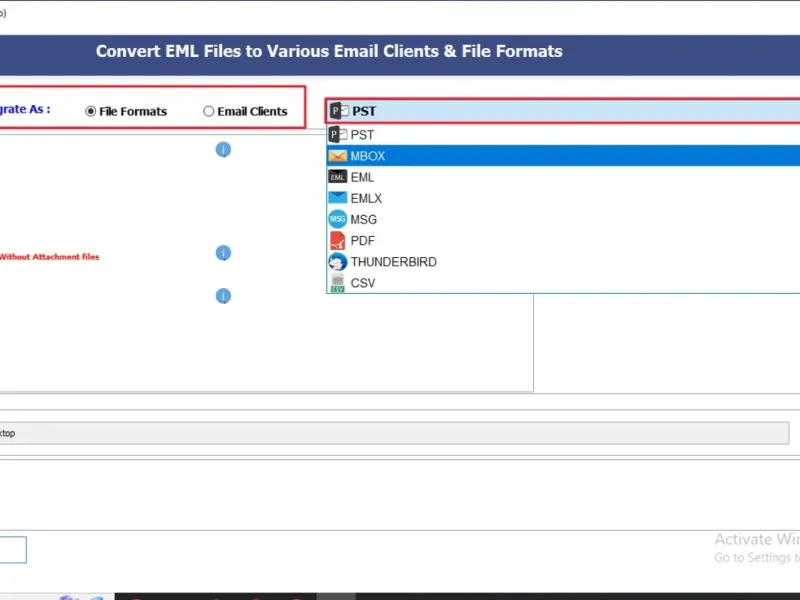Click the PST icon in the list
Image resolution: width=800 pixels, height=600 pixels.
[x=337, y=135]
